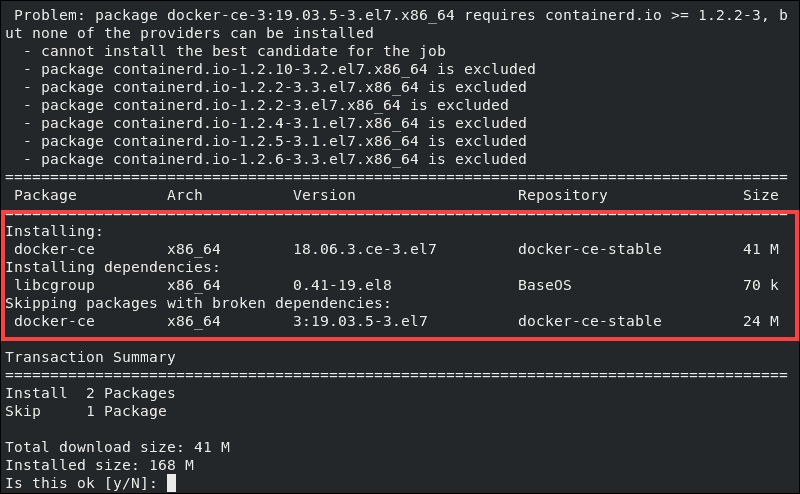This screenshot has height=494, width=800.
Task: Select the Size column header
Action: pos(760,195)
